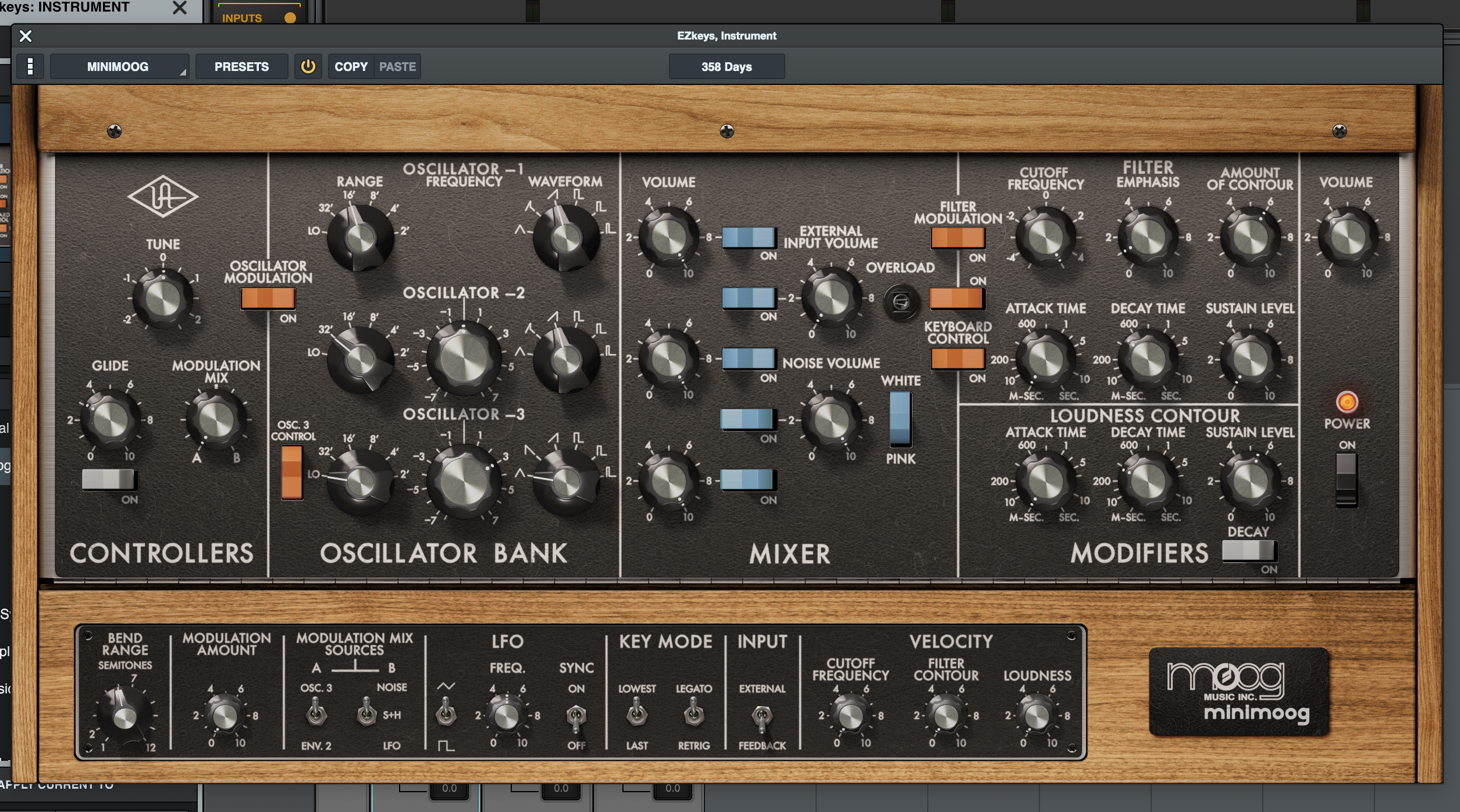The height and width of the screenshot is (812, 1460).
Task: Click the Oscillator 1 Waveform knob
Action: click(x=566, y=237)
